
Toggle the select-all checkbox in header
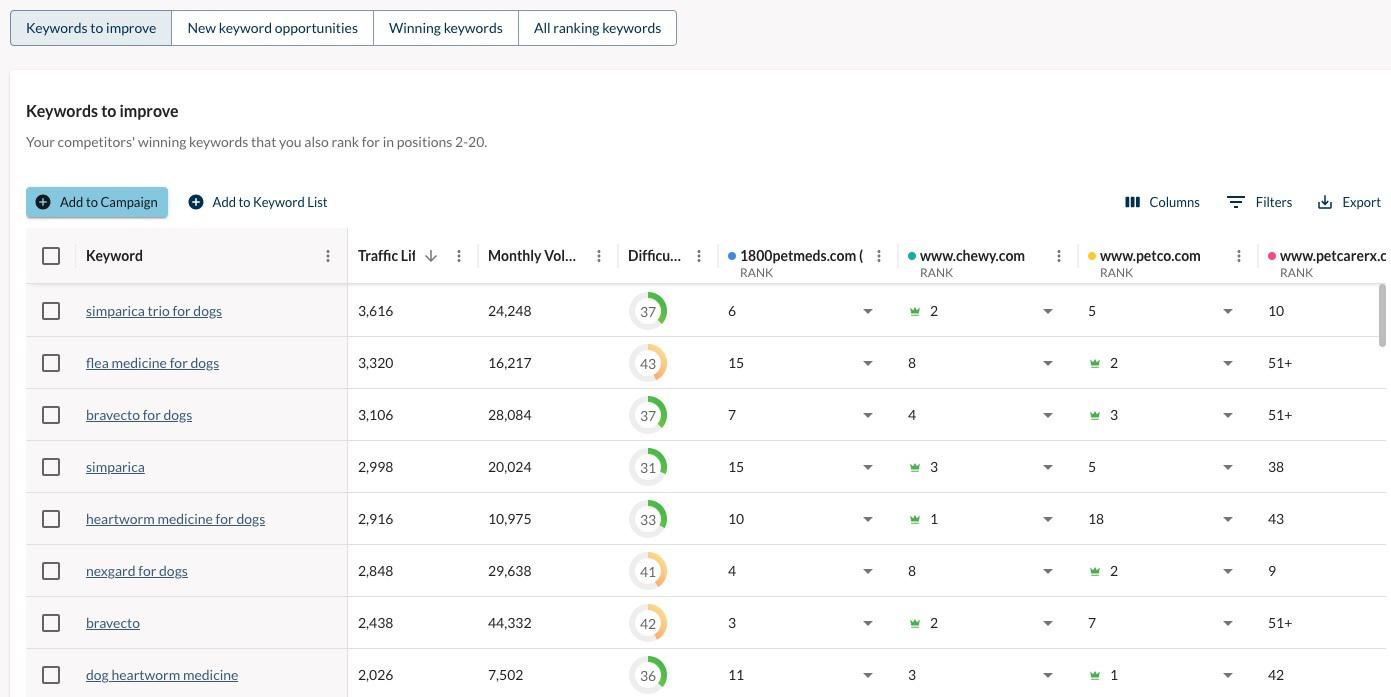tap(51, 256)
